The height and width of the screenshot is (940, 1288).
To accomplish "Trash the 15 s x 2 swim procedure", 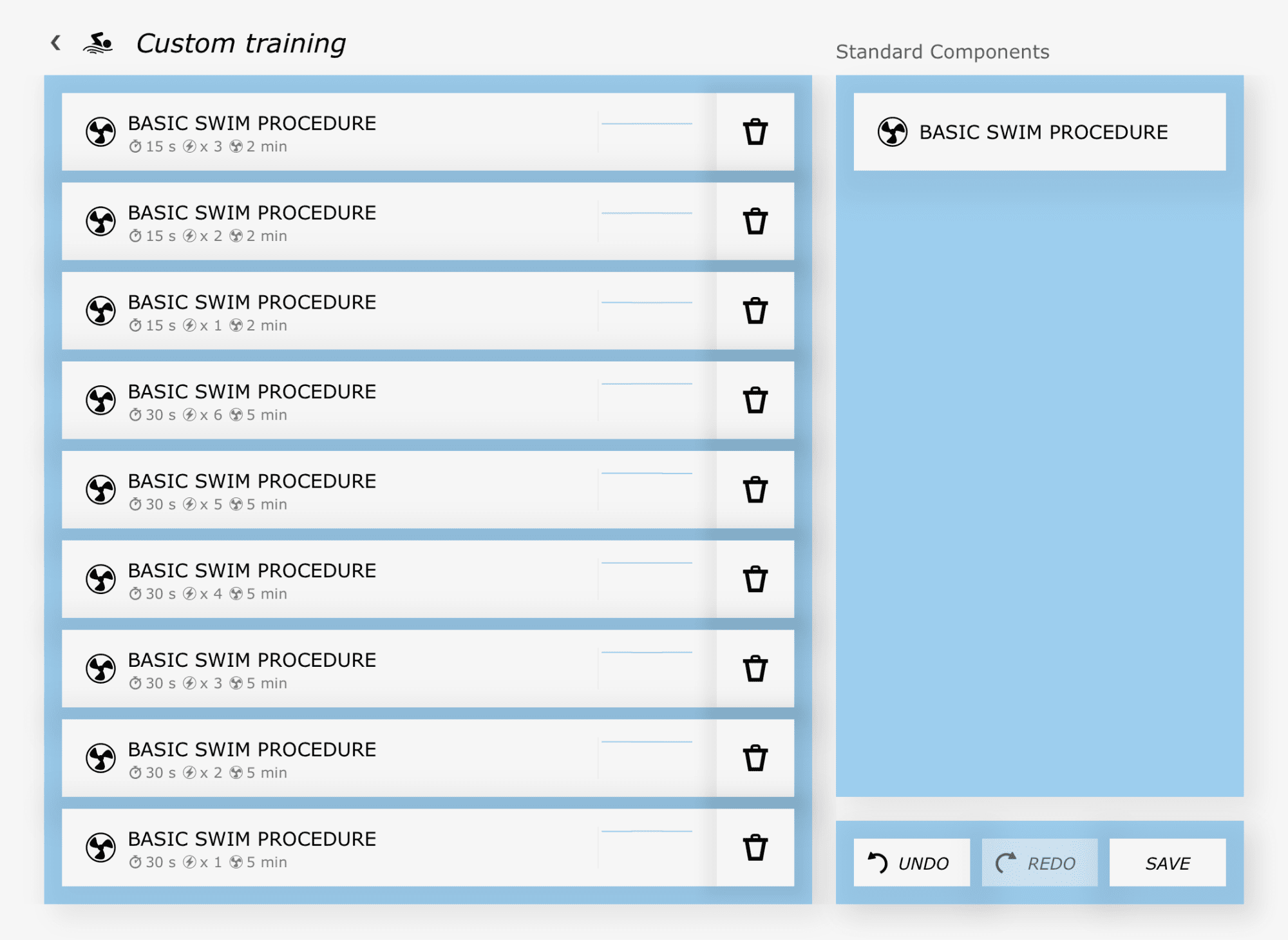I will click(x=755, y=222).
